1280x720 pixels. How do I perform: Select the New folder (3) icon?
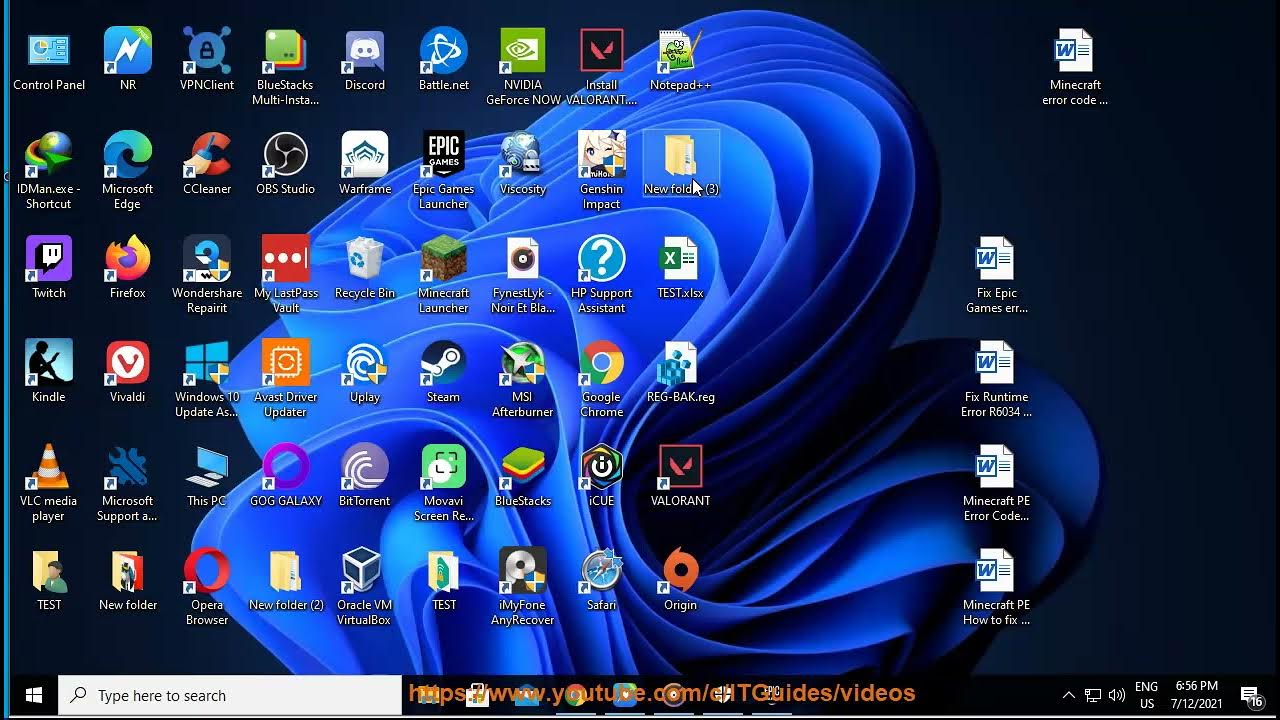point(680,164)
